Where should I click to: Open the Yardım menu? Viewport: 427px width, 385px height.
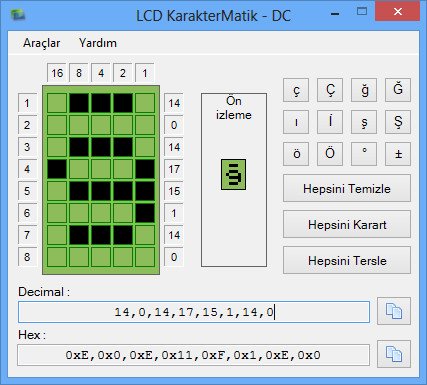[x=98, y=43]
